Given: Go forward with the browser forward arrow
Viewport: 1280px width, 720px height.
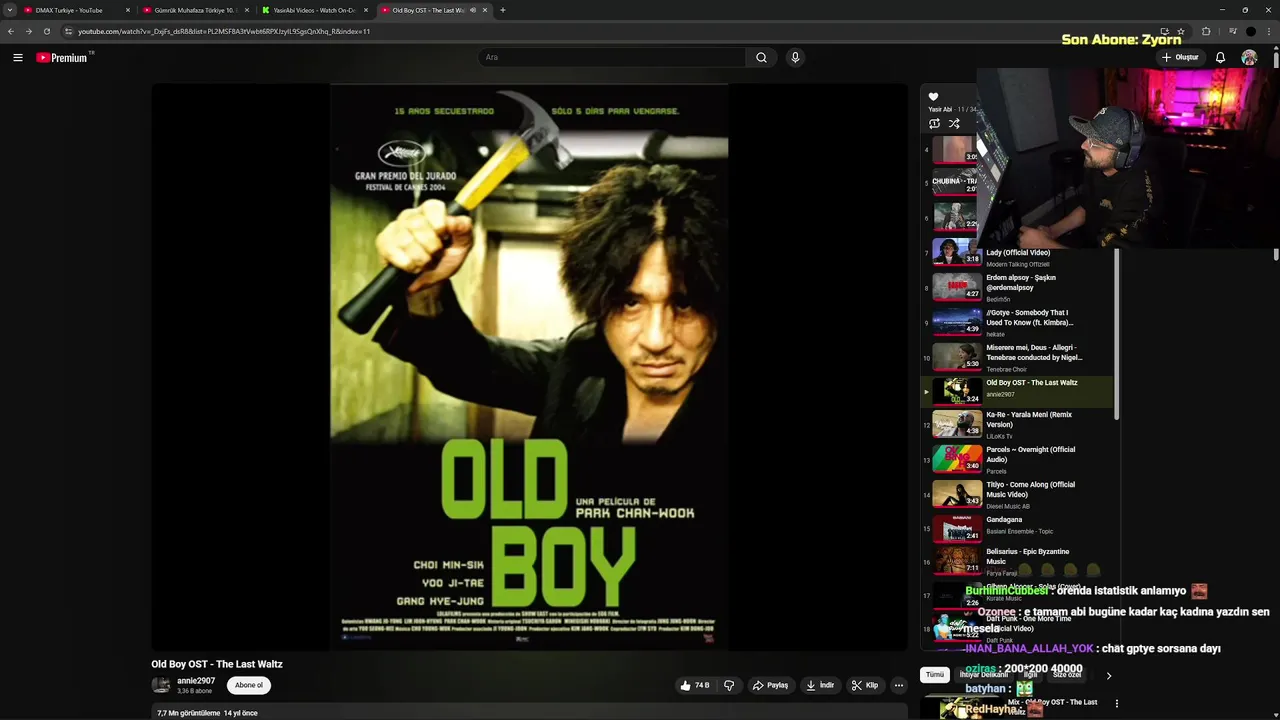Looking at the screenshot, I should coord(28,31).
